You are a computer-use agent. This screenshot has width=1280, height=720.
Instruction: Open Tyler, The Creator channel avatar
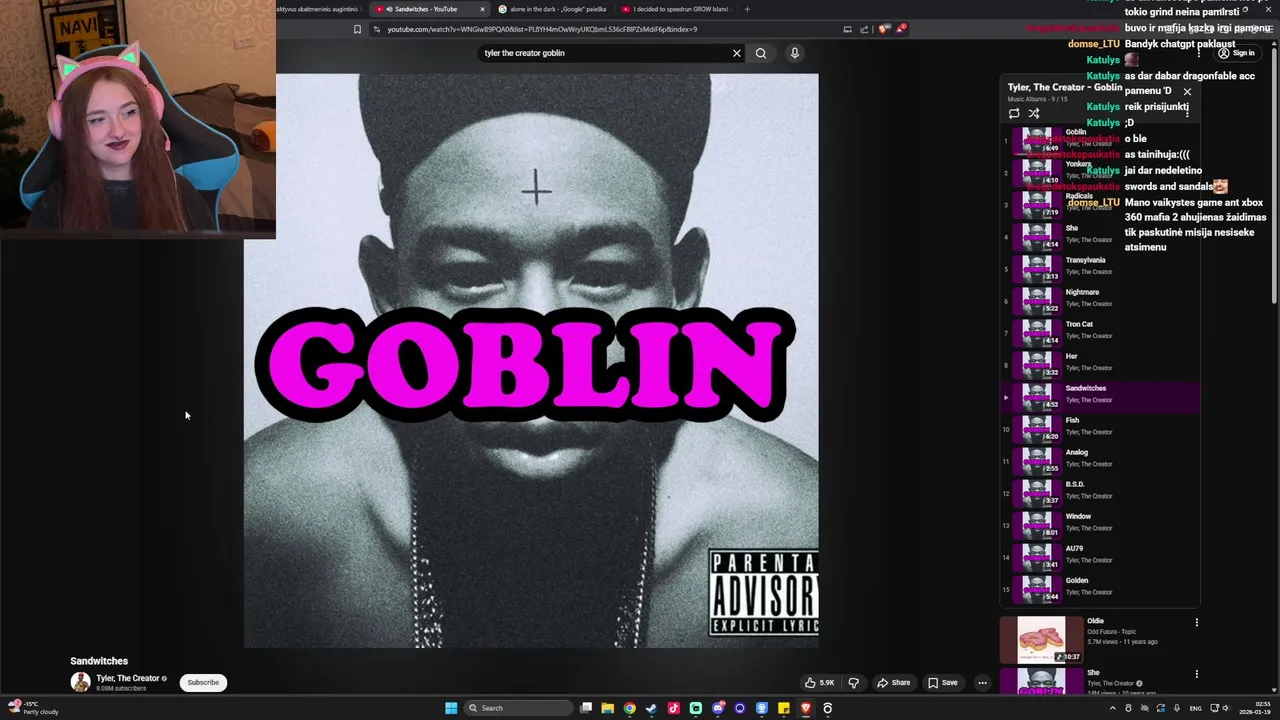[80, 682]
